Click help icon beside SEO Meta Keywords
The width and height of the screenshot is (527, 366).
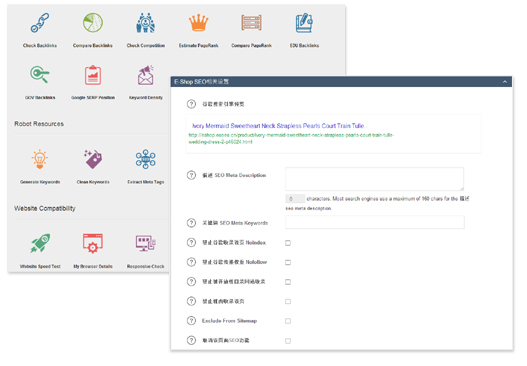[x=191, y=223]
